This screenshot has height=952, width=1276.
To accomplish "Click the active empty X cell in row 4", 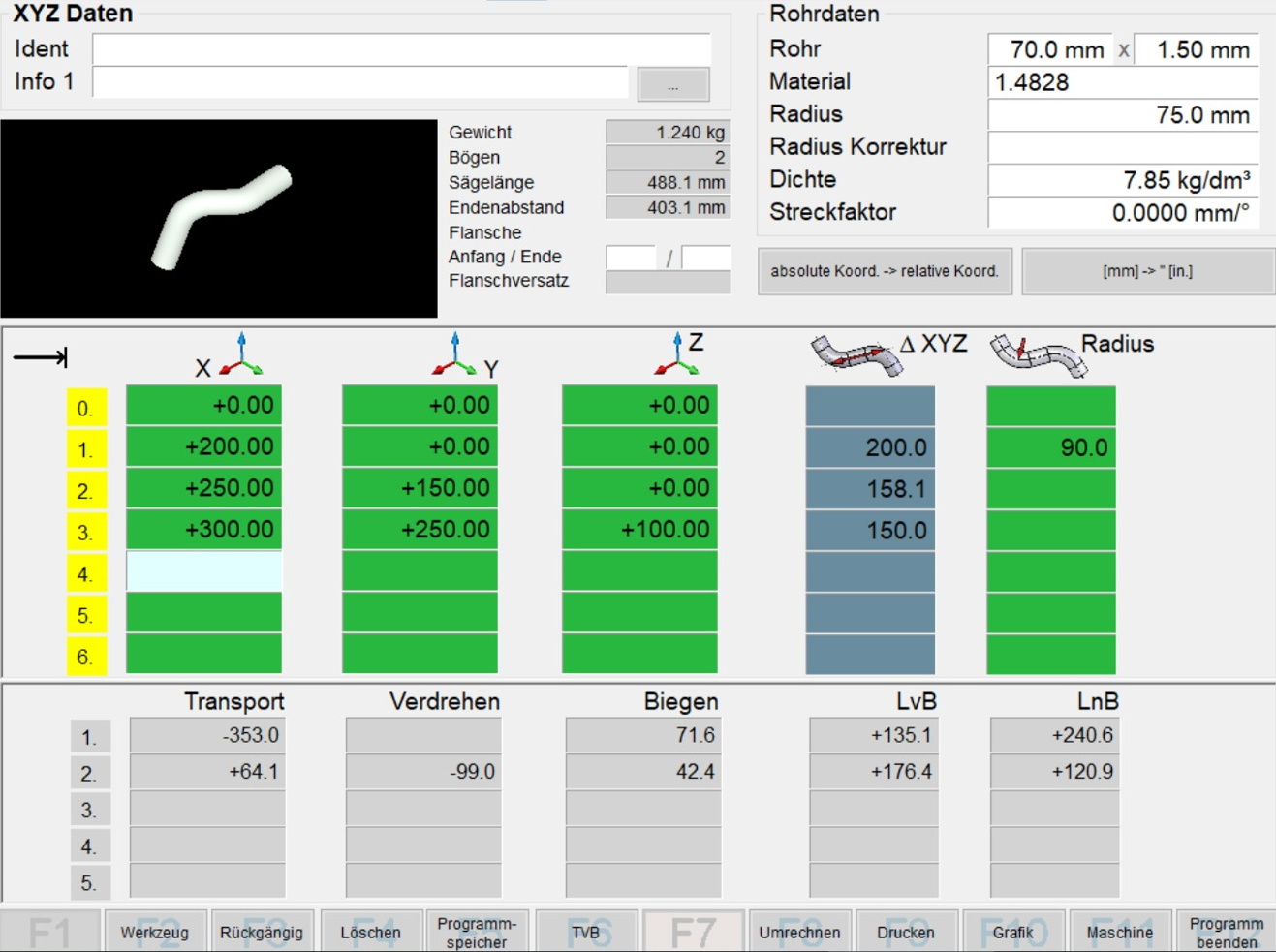I will click(x=203, y=571).
